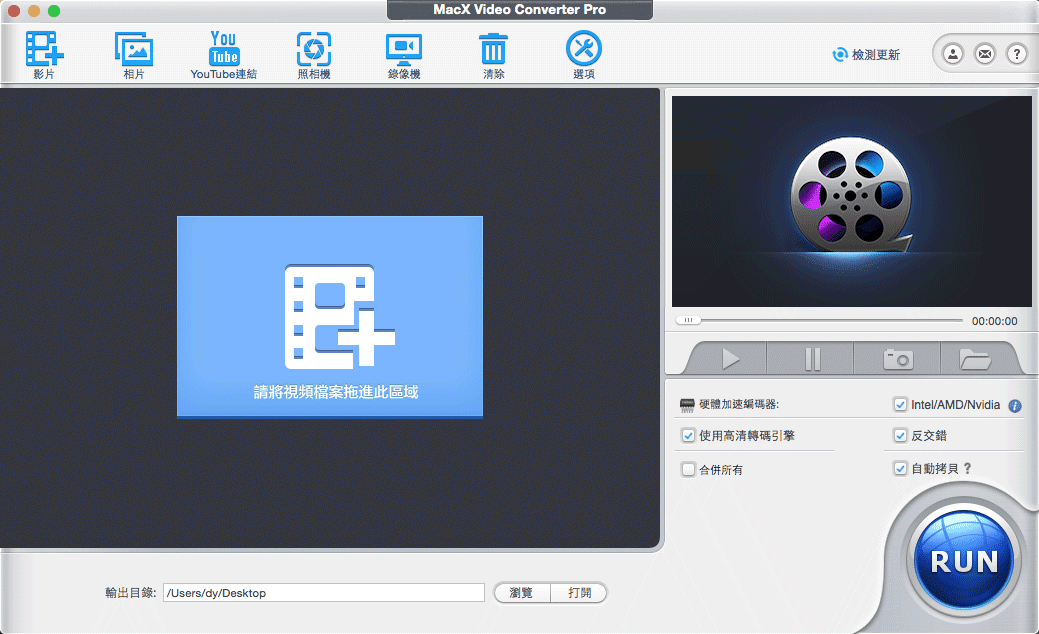The height and width of the screenshot is (634, 1039).
Task: Click the video preview thumbnail
Action: pyautogui.click(x=851, y=201)
